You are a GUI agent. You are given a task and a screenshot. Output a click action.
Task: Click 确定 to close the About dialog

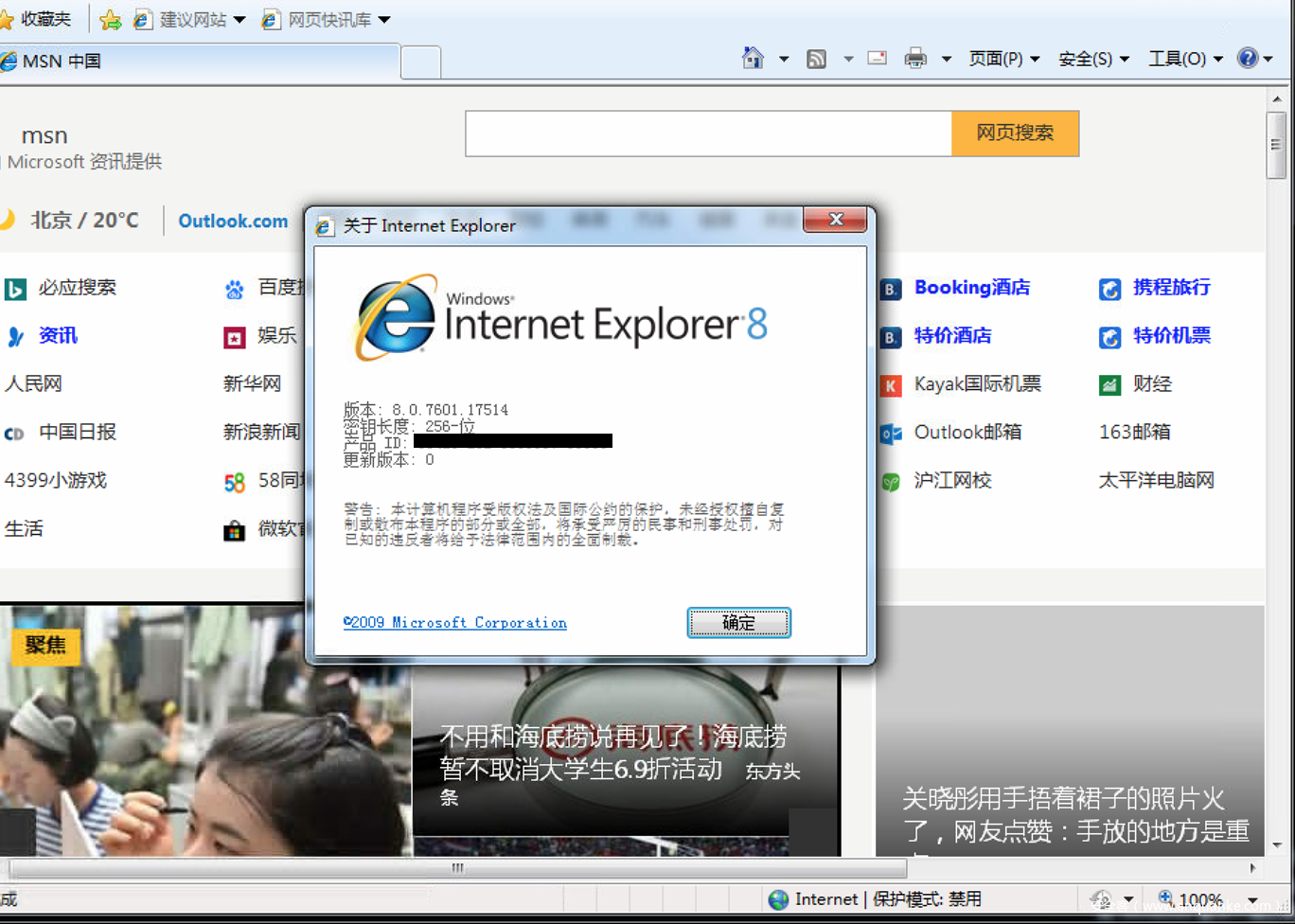tap(738, 623)
